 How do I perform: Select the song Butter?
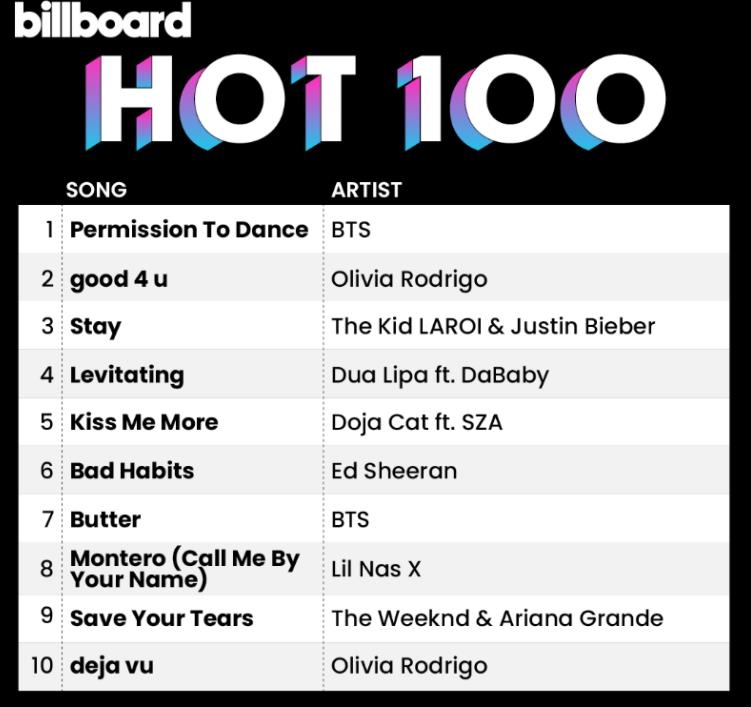coord(105,519)
